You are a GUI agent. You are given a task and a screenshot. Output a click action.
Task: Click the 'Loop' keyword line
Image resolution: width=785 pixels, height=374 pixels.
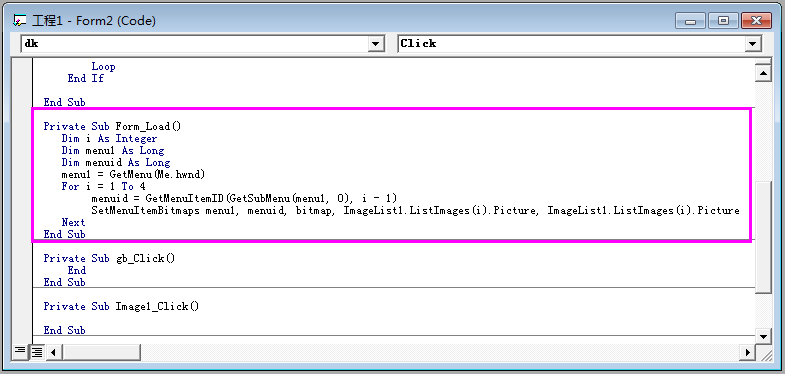click(103, 67)
